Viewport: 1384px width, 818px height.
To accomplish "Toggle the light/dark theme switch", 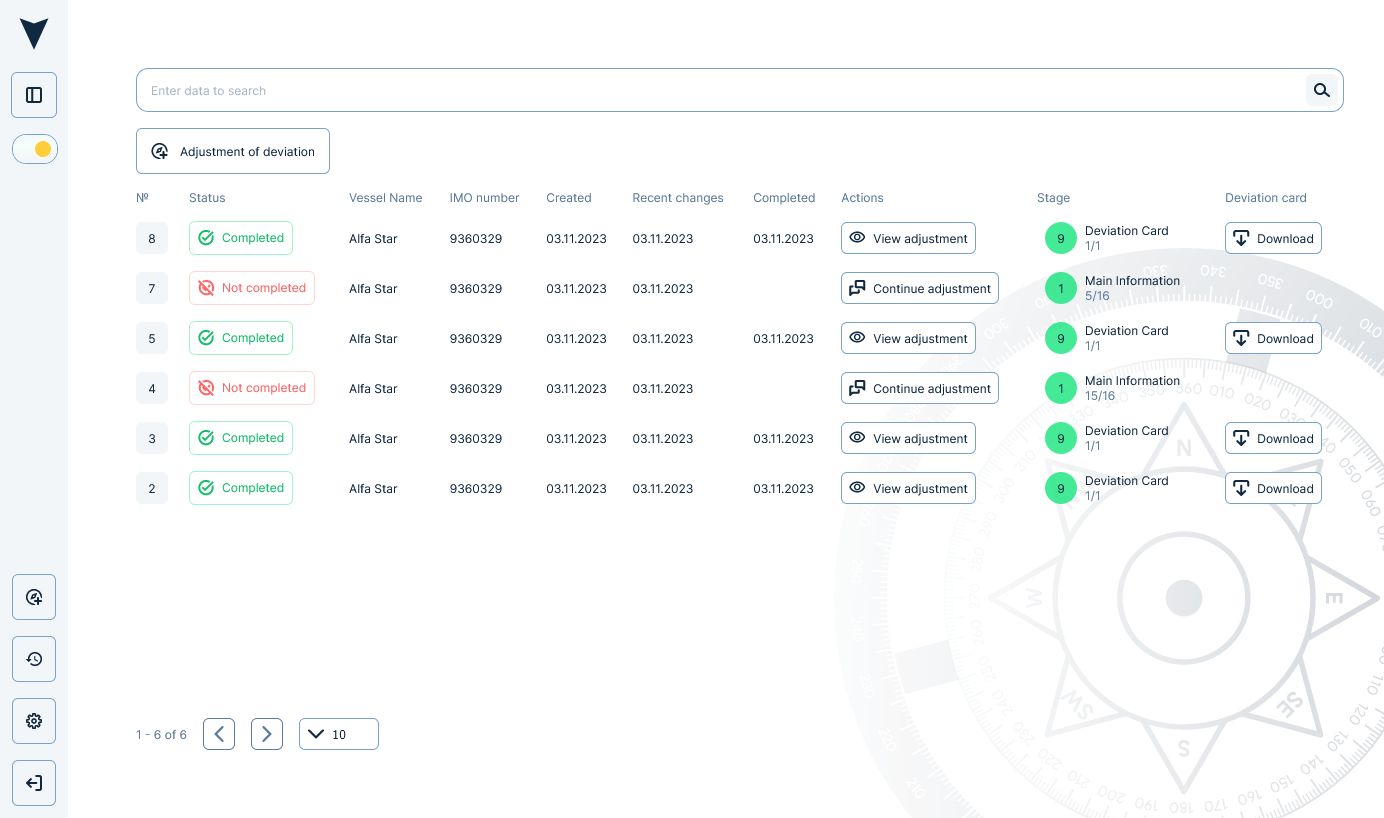I will (35, 149).
